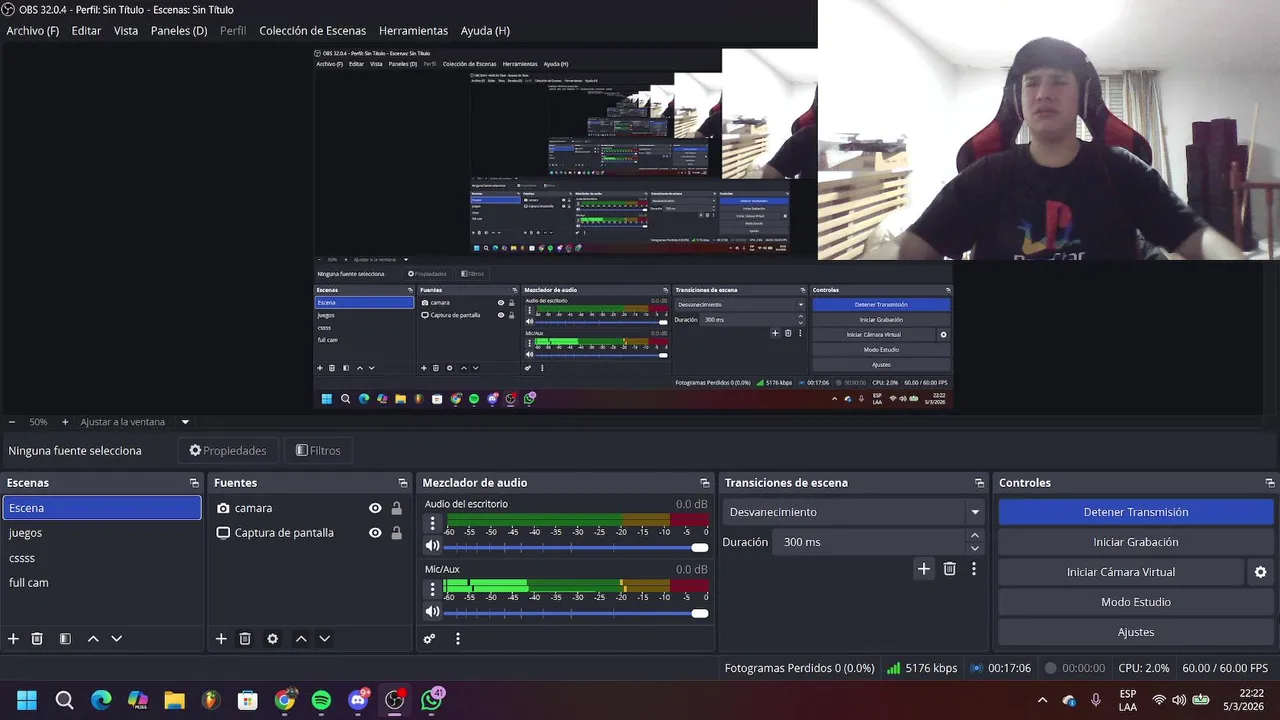1280x720 pixels.
Task: Start recording with Iniciar Grabación
Action: (1136, 542)
